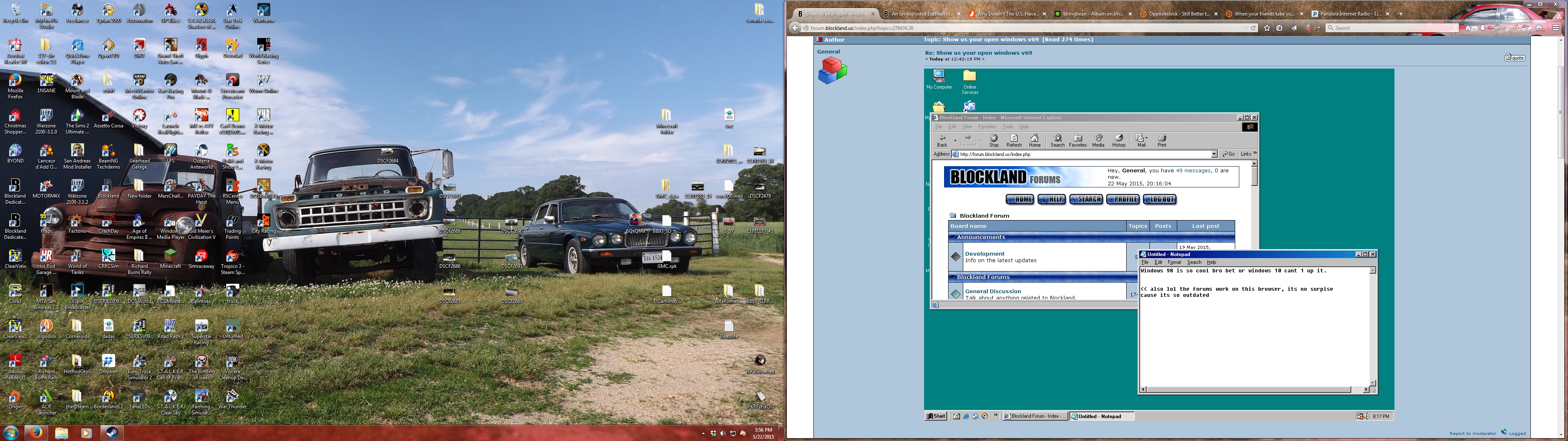Click the system tray clock
Image resolution: width=1568 pixels, height=441 pixels.
click(763, 433)
